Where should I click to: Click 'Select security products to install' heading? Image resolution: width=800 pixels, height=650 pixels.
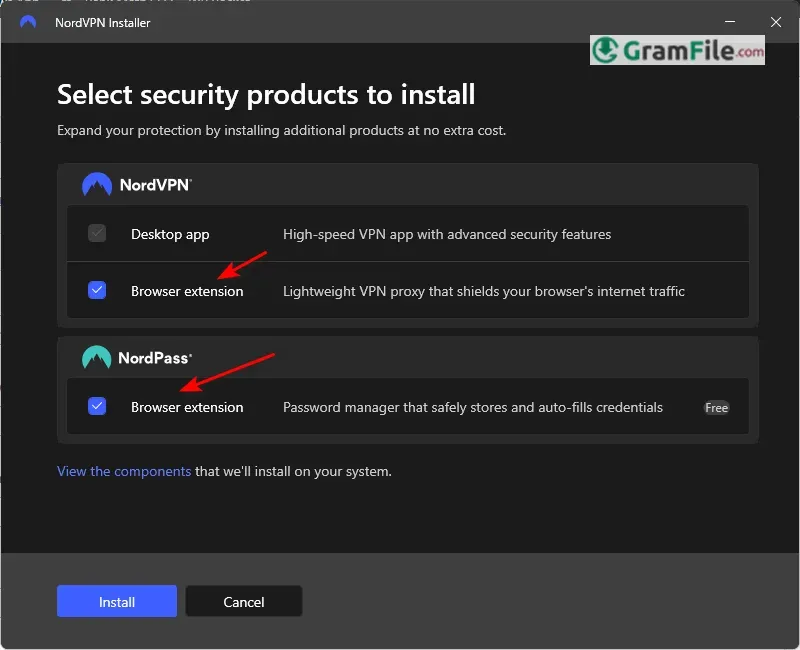tap(266, 94)
